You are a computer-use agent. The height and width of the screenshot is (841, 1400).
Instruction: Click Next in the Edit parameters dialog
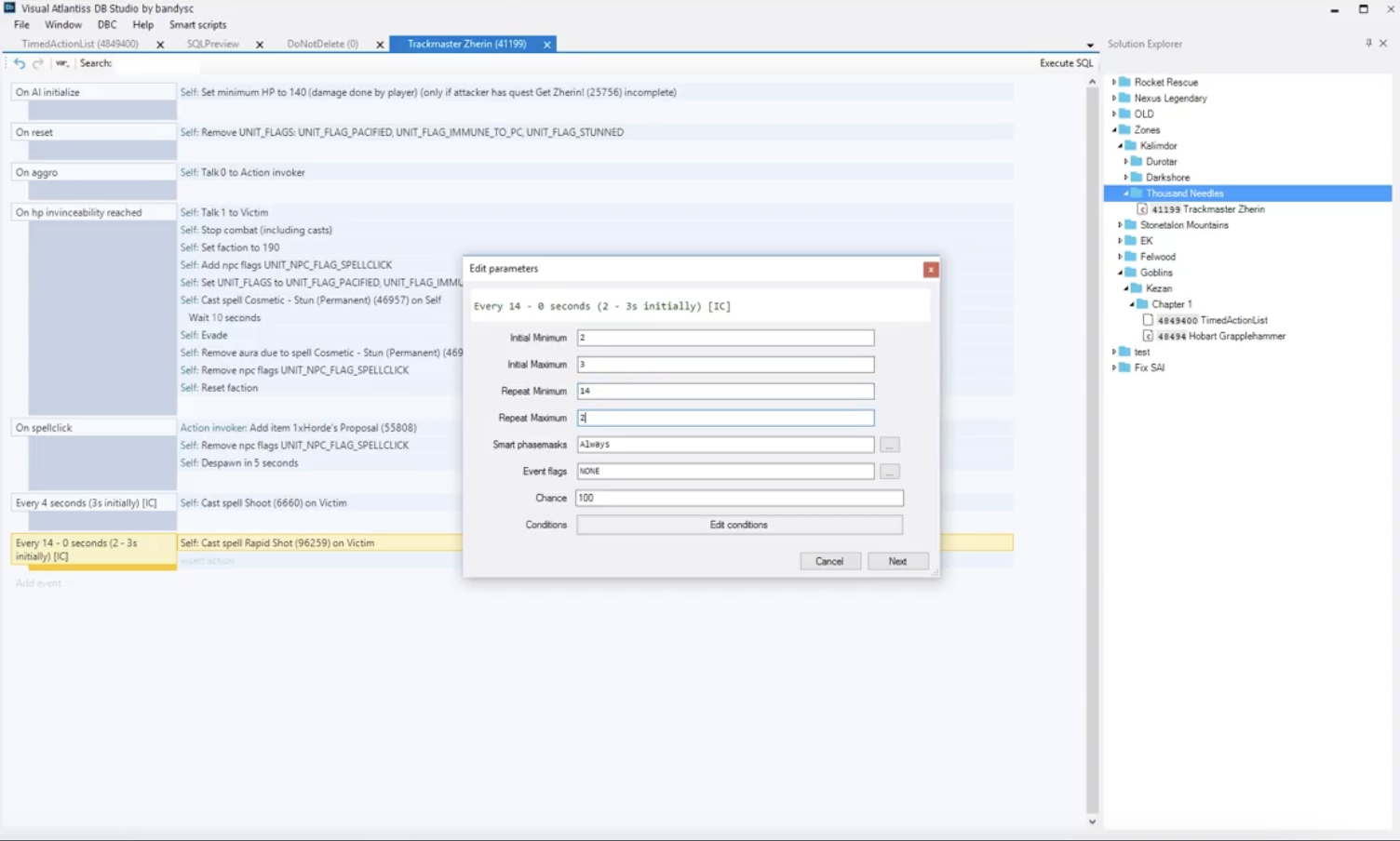[896, 561]
